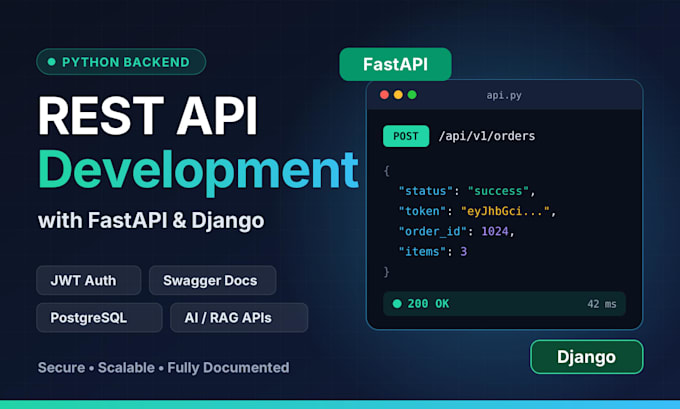Click the 200 OK status text
The image size is (680, 409).
[428, 304]
